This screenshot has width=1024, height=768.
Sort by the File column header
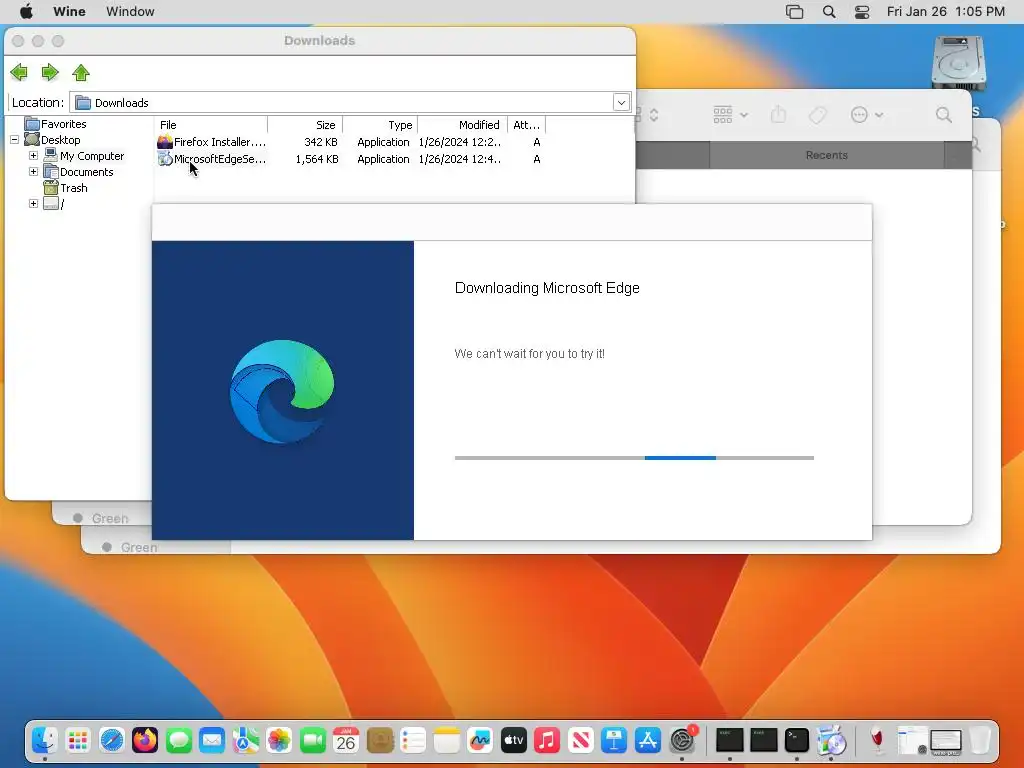click(211, 125)
